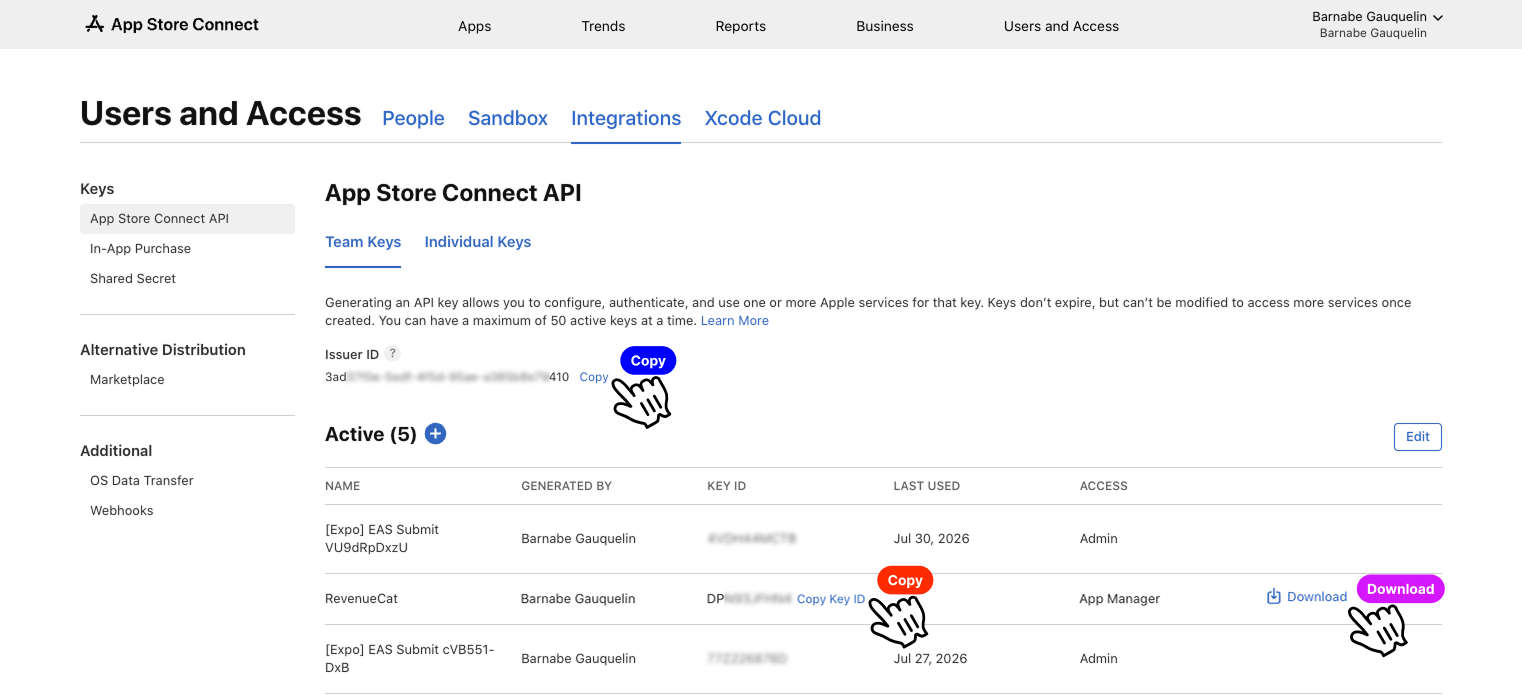Click the Jul 27, 2026 last used date
This screenshot has height=695, width=1522.
pyautogui.click(x=931, y=659)
